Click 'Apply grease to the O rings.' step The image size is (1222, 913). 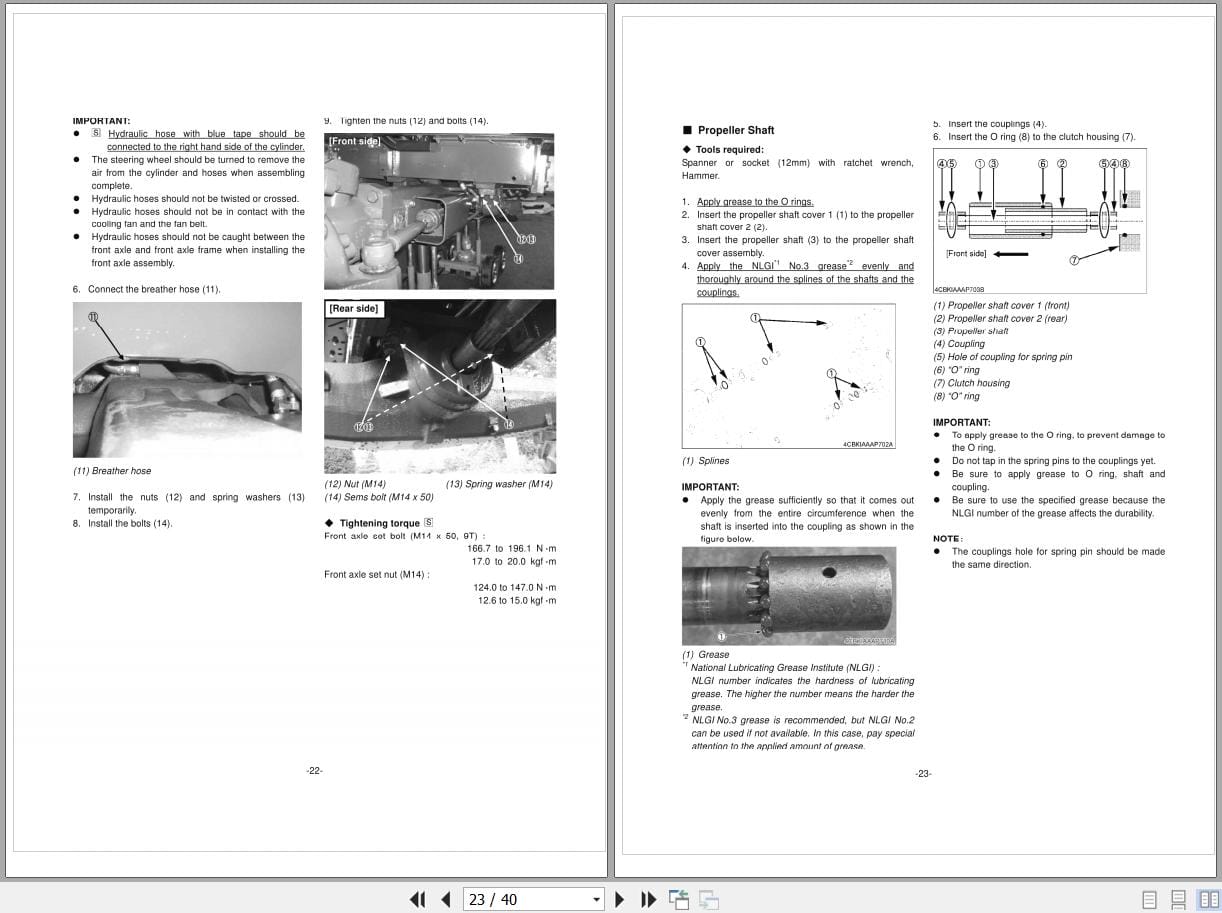coord(755,202)
